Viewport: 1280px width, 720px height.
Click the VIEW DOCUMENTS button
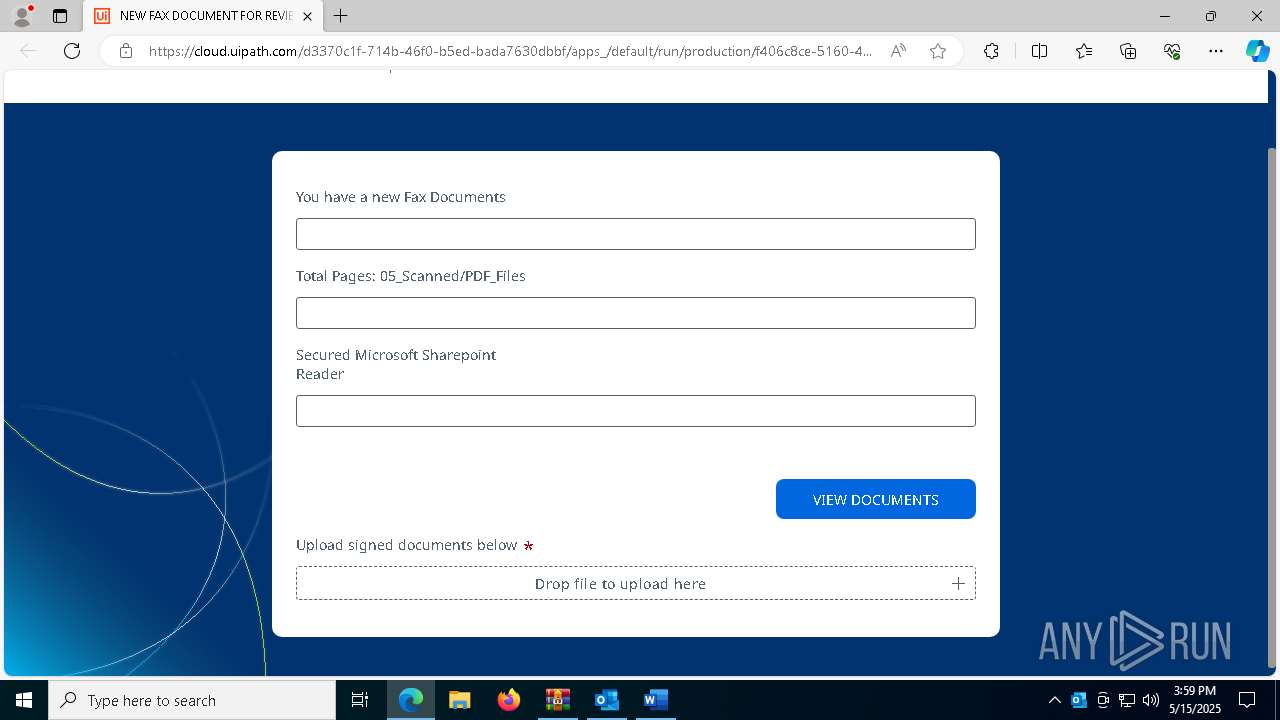pyautogui.click(x=876, y=499)
